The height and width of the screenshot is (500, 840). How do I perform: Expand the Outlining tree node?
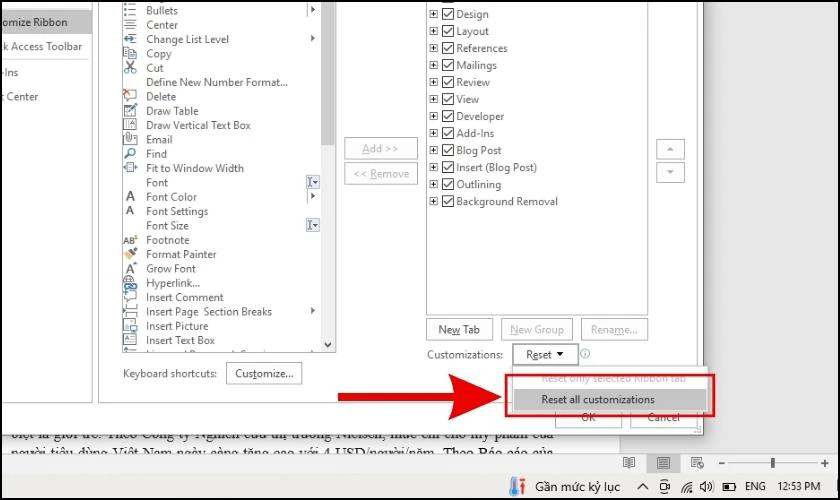point(433,184)
